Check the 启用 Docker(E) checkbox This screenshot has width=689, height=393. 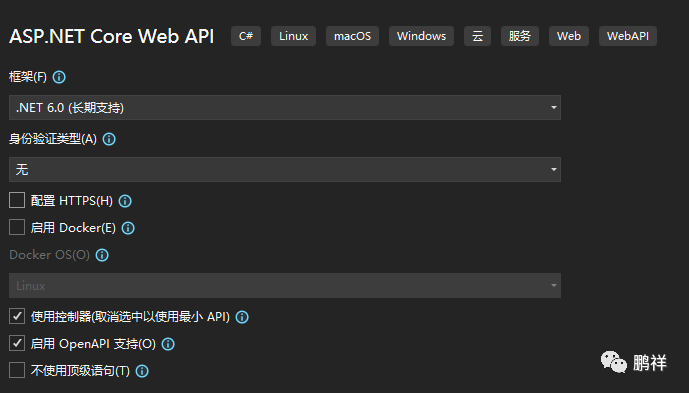pos(17,227)
